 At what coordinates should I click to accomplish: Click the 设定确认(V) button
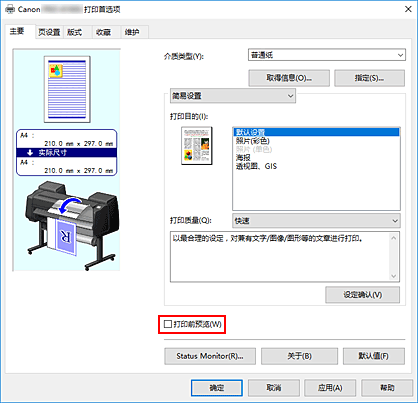coord(362,295)
